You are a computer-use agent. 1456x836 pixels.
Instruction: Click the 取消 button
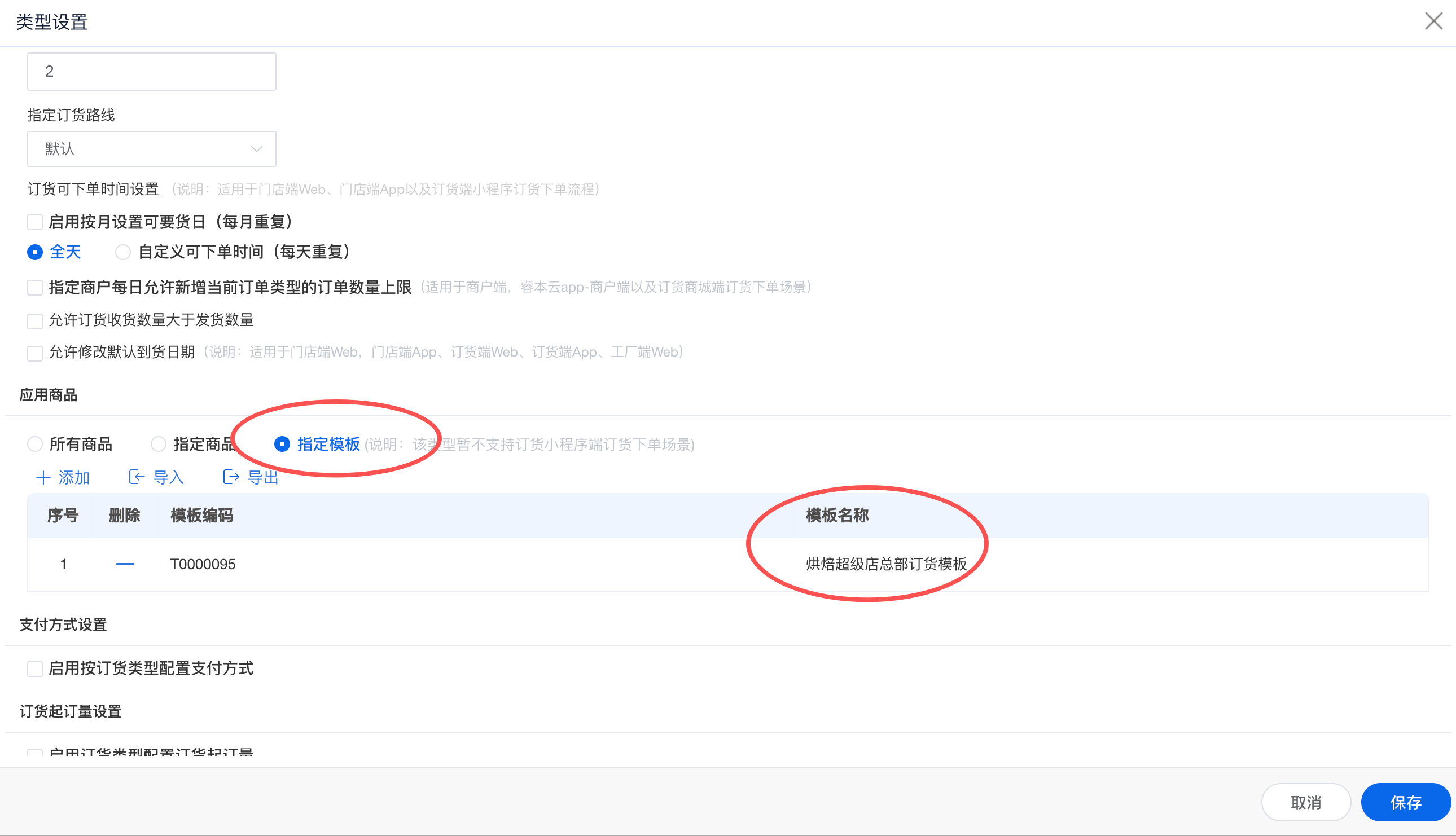(1305, 803)
